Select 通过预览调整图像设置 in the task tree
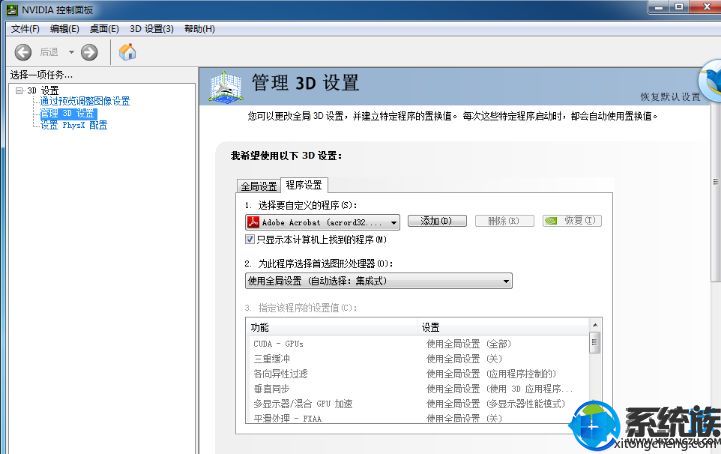 (x=85, y=101)
